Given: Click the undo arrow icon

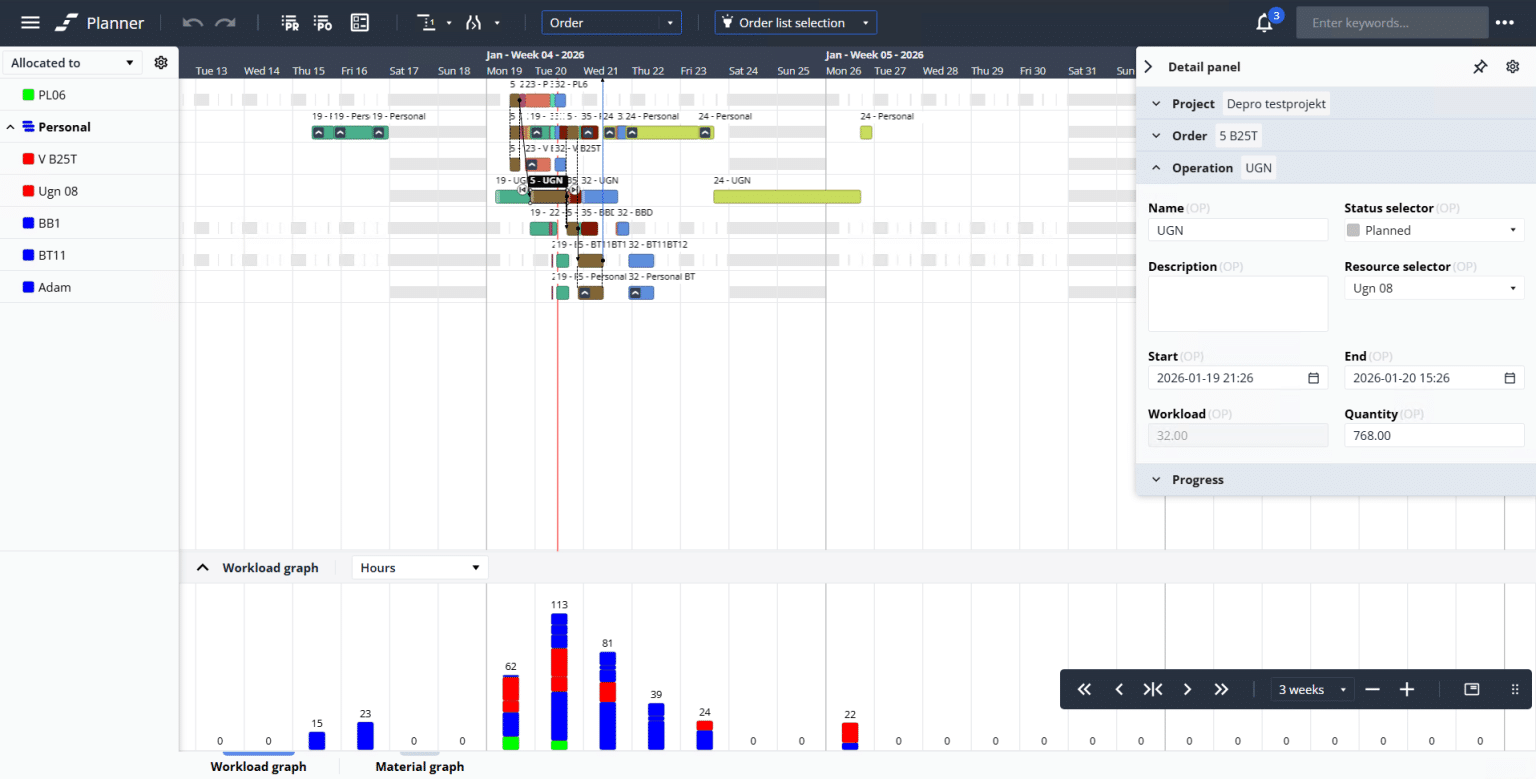Looking at the screenshot, I should coord(193,22).
